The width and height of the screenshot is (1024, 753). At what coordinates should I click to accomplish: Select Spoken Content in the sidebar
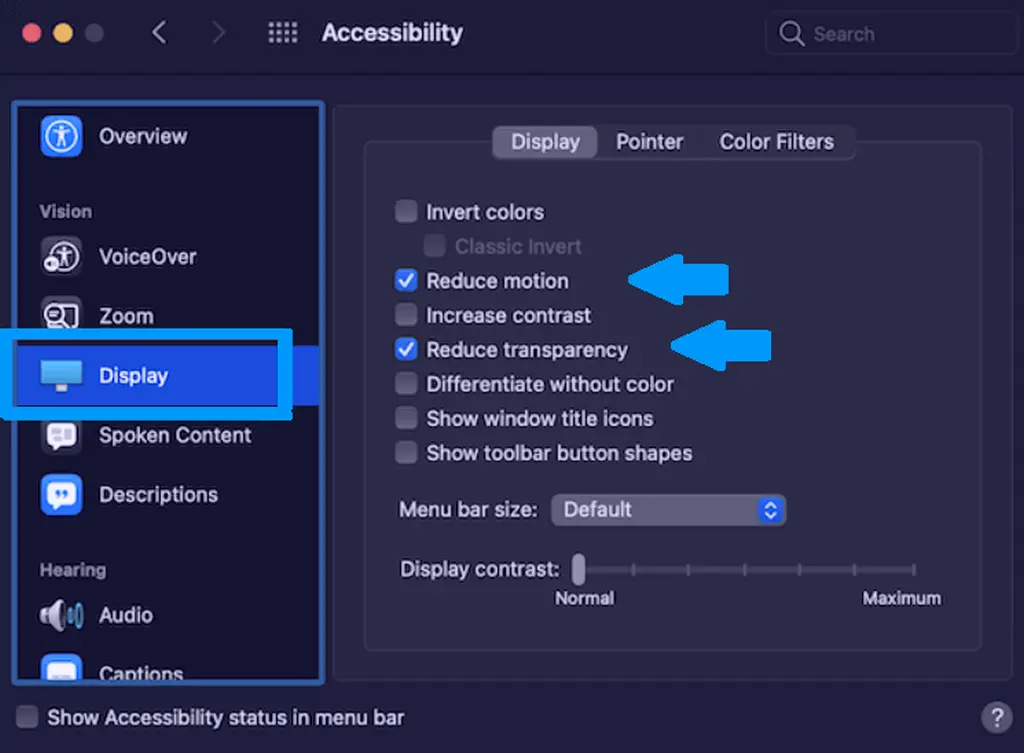(x=175, y=436)
